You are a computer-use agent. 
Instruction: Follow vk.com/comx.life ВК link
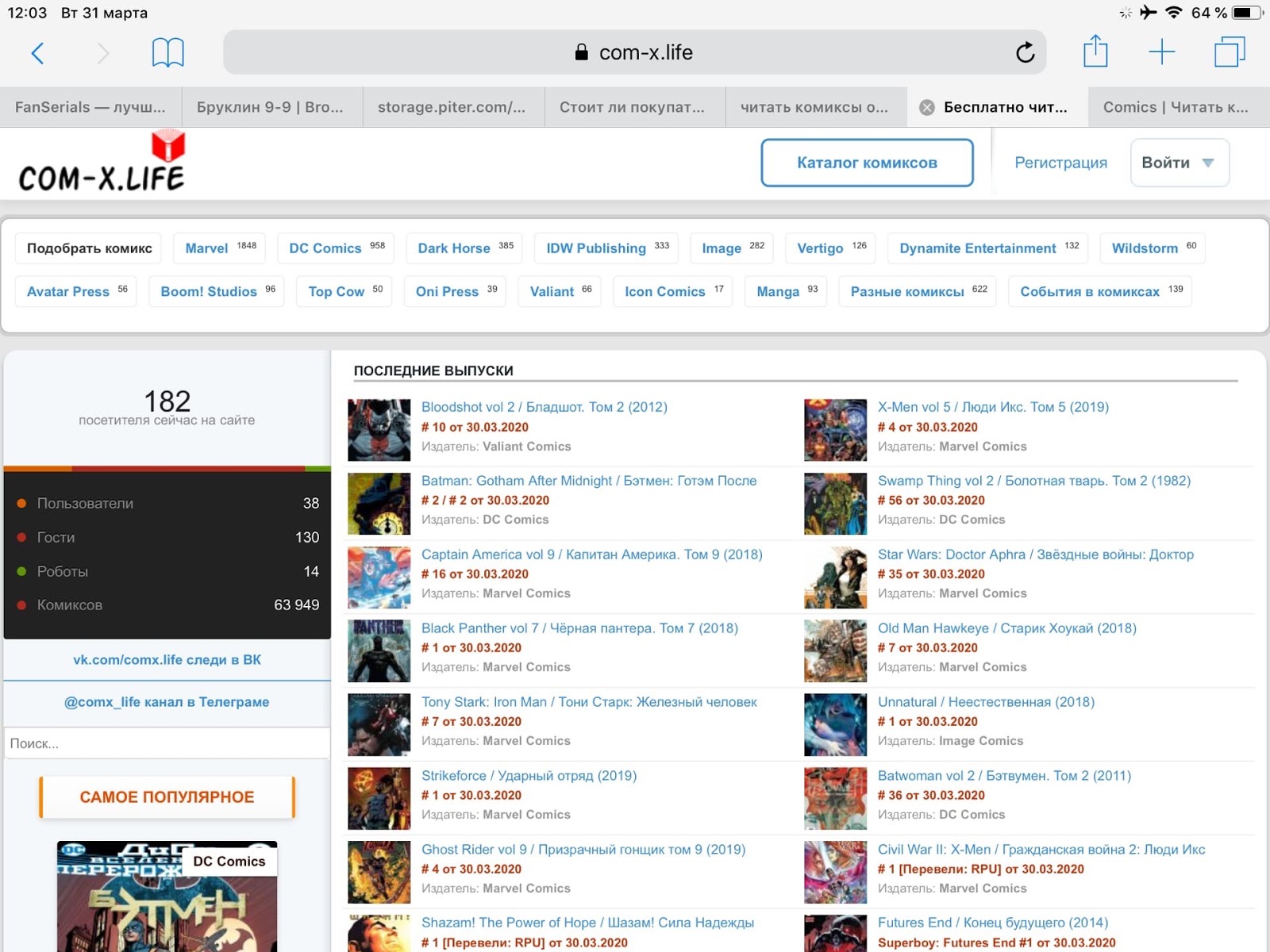click(167, 659)
